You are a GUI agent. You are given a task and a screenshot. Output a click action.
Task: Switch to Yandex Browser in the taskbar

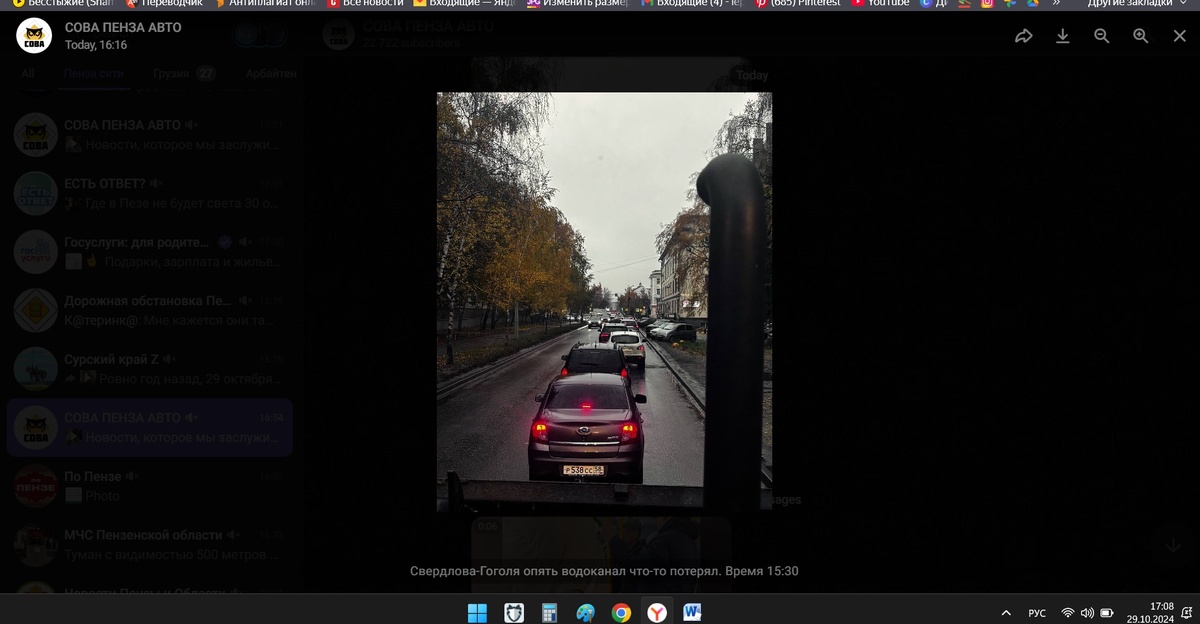[x=657, y=612]
